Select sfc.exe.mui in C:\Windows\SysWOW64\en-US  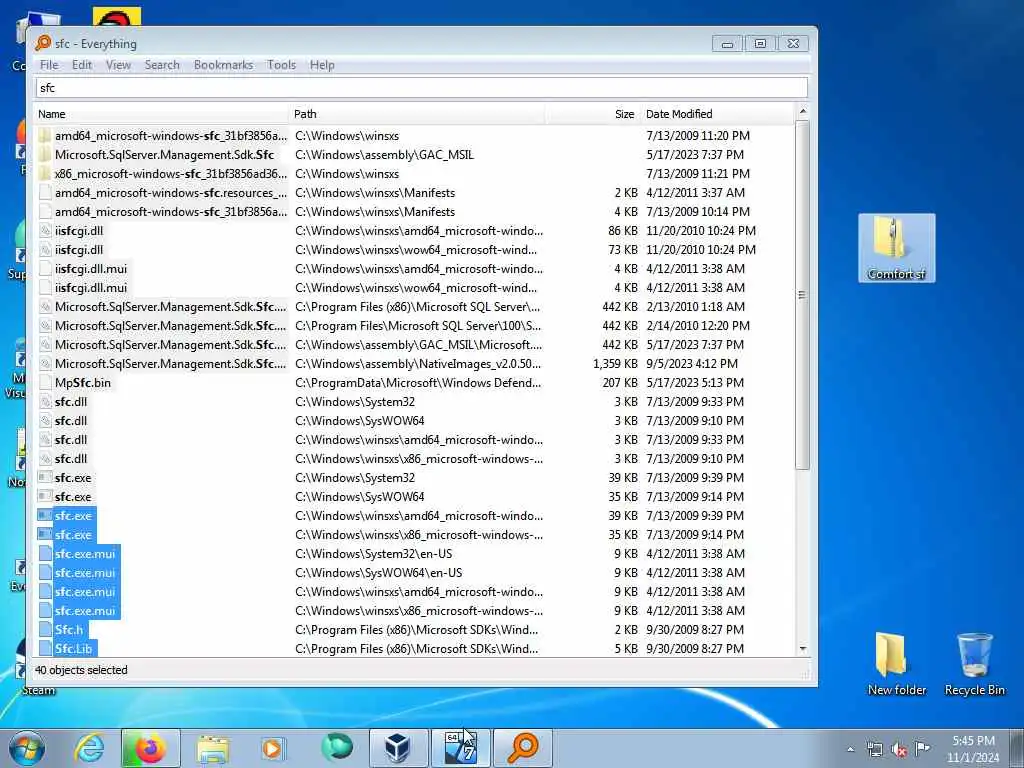tap(85, 573)
